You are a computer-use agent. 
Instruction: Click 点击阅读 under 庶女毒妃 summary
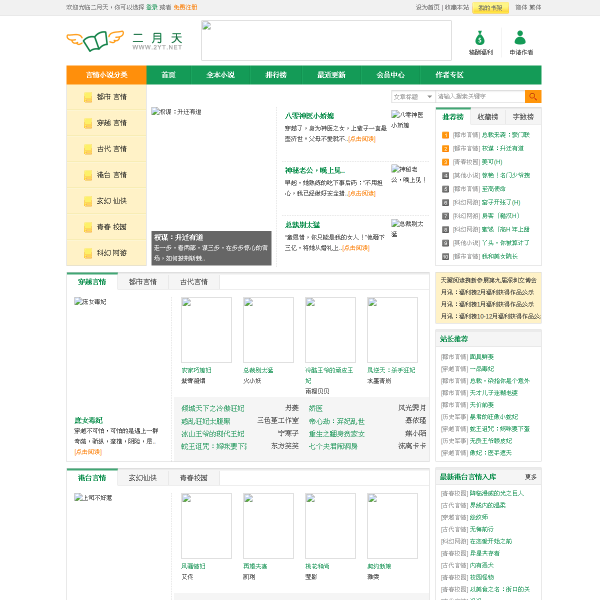pos(88,452)
